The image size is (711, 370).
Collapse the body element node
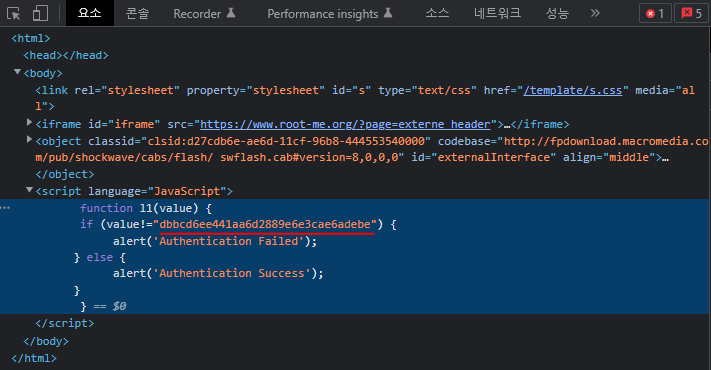(17, 72)
